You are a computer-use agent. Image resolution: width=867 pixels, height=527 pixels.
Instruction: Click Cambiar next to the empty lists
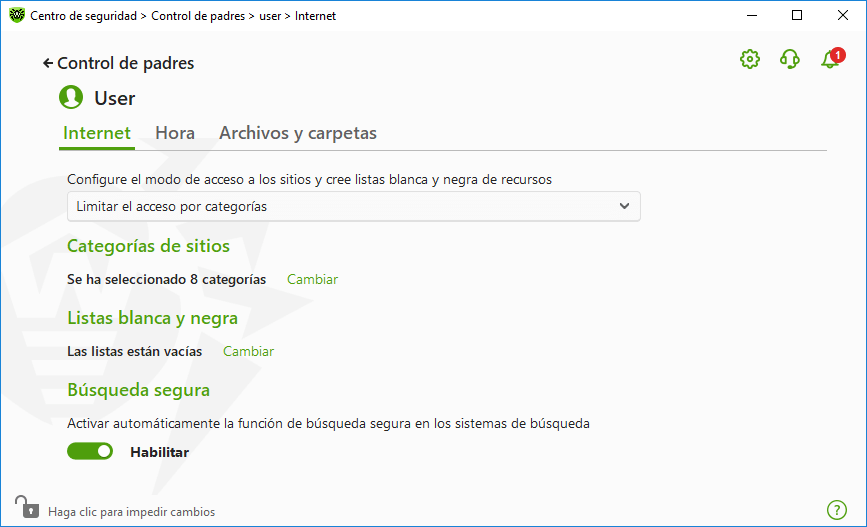point(248,351)
